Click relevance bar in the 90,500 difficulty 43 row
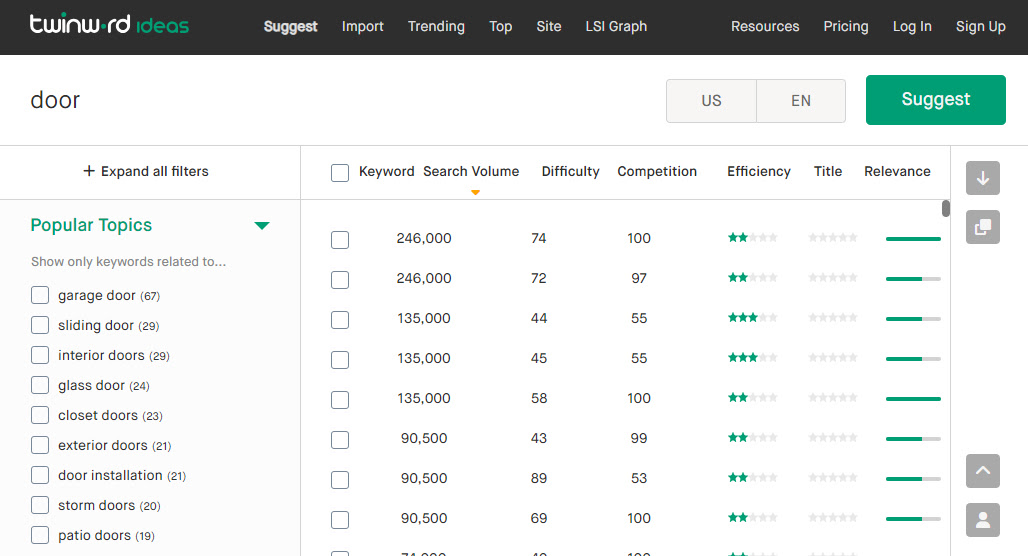 click(x=913, y=439)
